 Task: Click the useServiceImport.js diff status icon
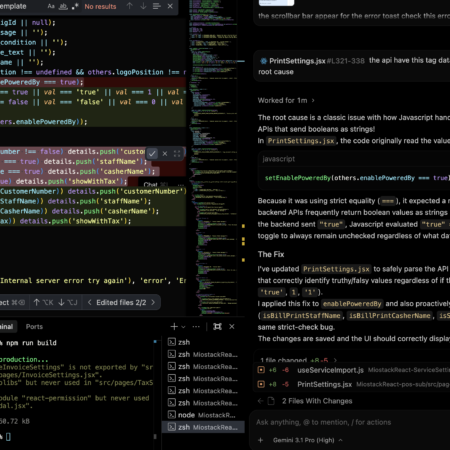coord(261,370)
